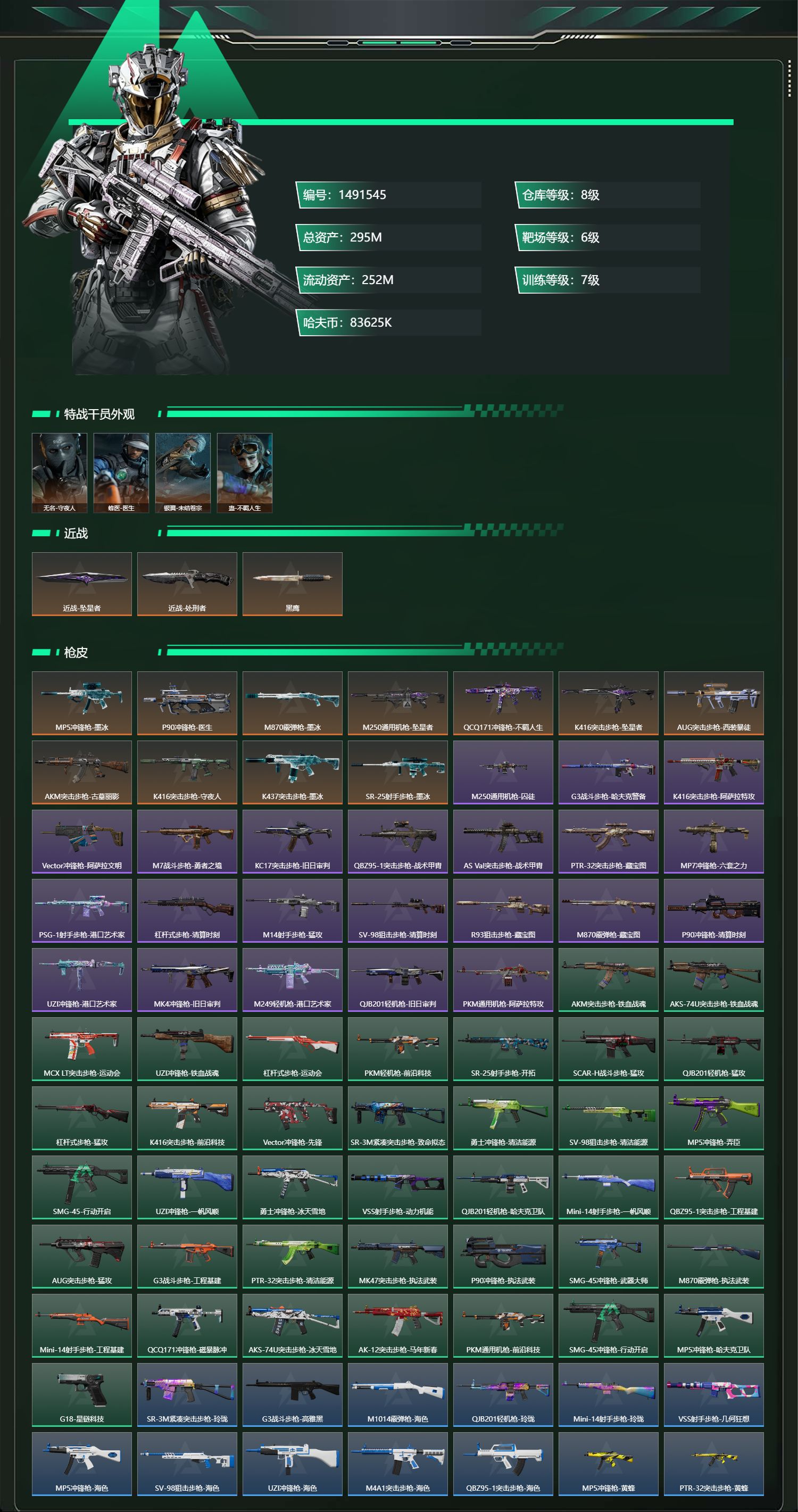
Task: Open the M250通用机枪-囚徒 skin
Action: coord(503,772)
